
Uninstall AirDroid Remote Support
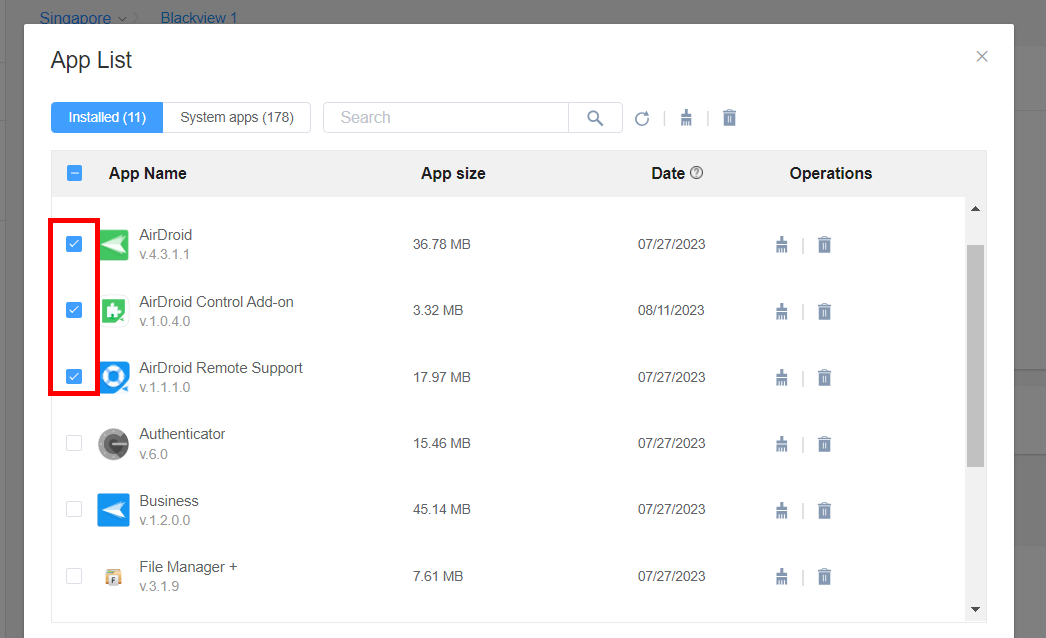pos(825,378)
